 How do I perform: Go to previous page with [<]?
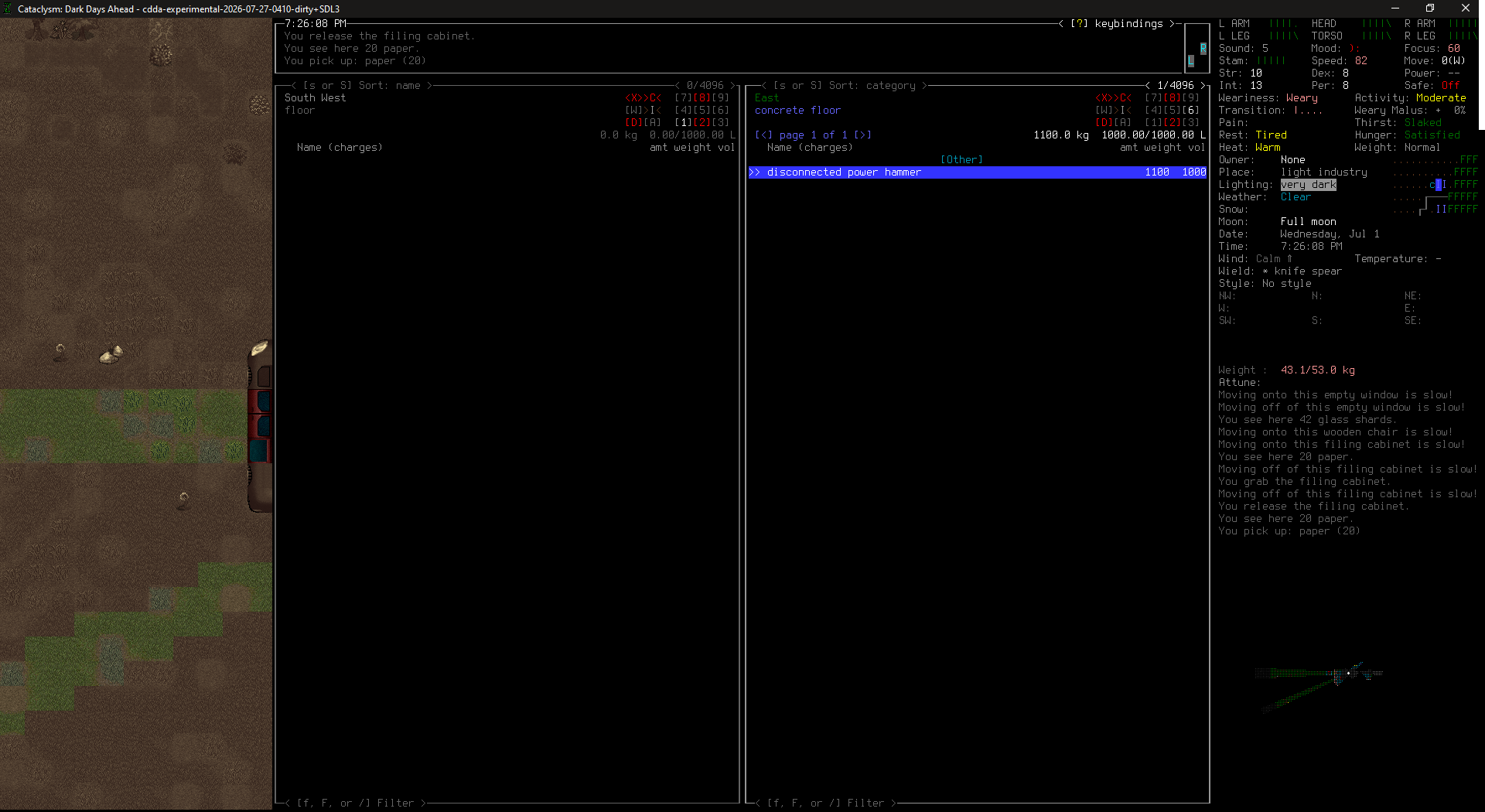coord(763,135)
